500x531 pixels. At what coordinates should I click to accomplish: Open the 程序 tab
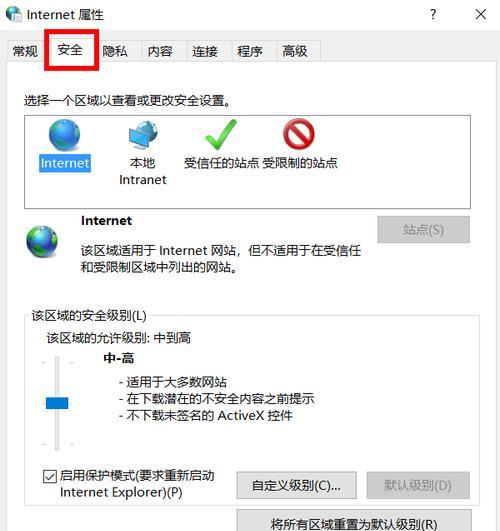pos(250,51)
